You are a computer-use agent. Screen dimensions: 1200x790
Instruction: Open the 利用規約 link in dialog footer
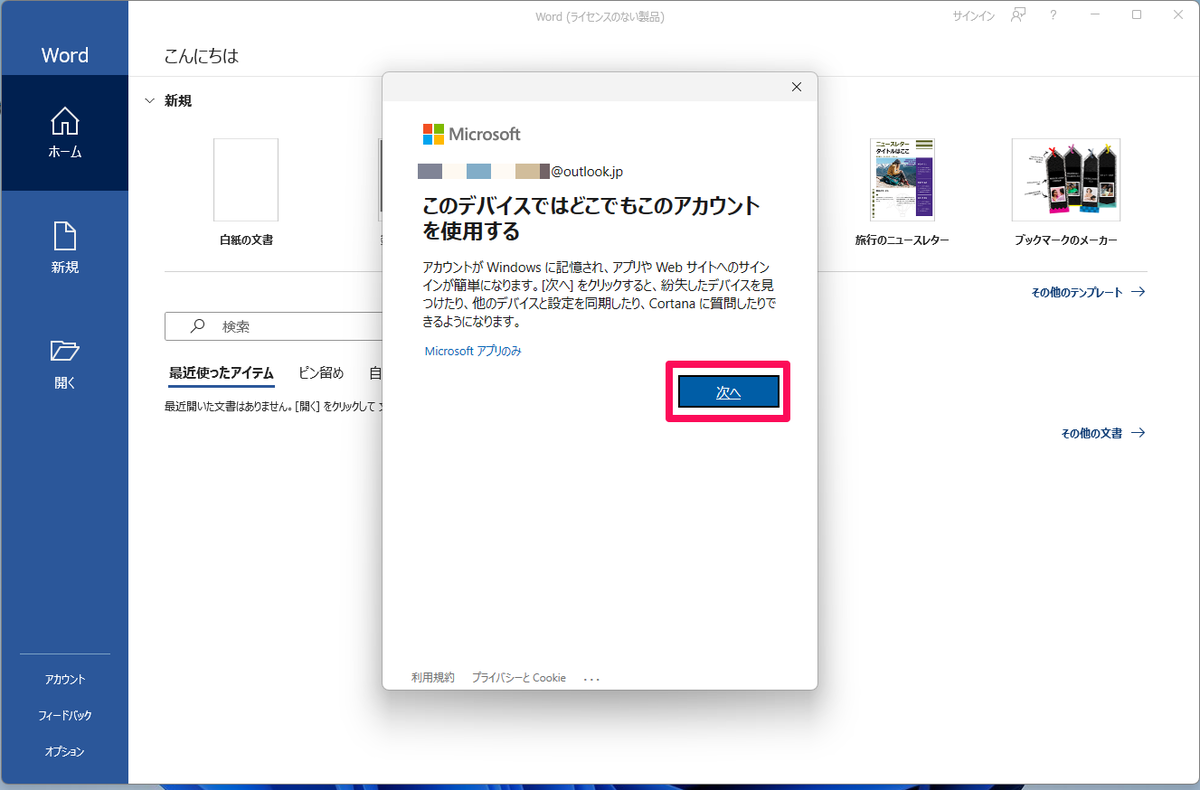coord(433,677)
